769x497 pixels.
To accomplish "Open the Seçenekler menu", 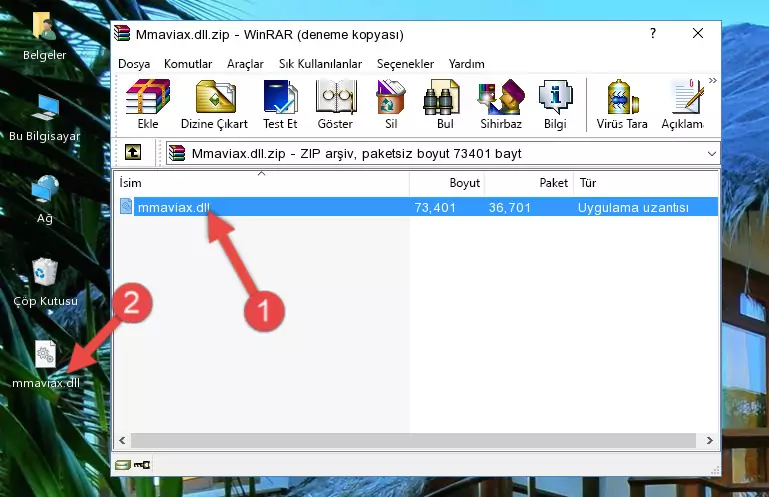I will click(x=405, y=64).
